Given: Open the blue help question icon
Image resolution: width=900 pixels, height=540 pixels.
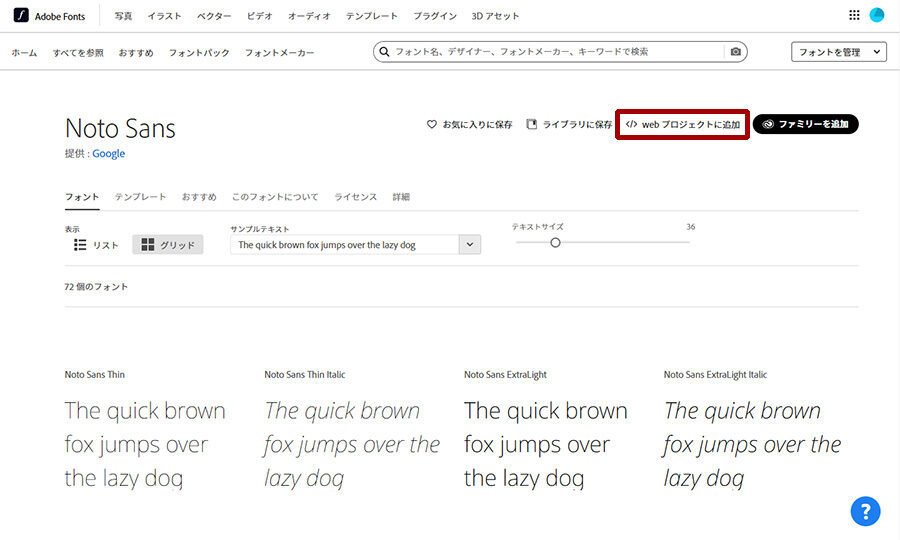Looking at the screenshot, I should pyautogui.click(x=866, y=511).
